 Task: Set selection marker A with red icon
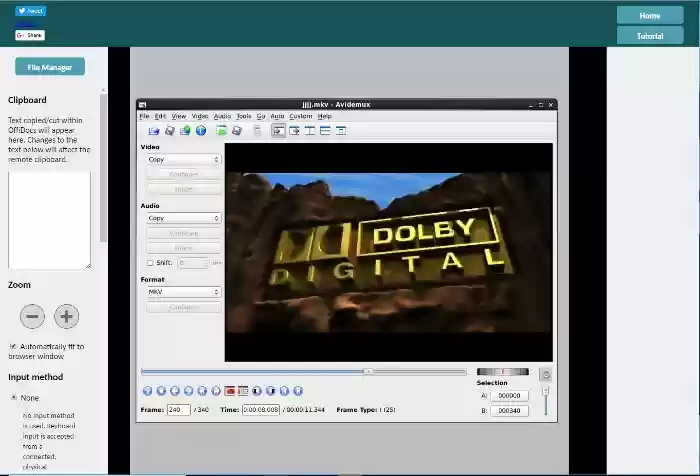coord(229,391)
